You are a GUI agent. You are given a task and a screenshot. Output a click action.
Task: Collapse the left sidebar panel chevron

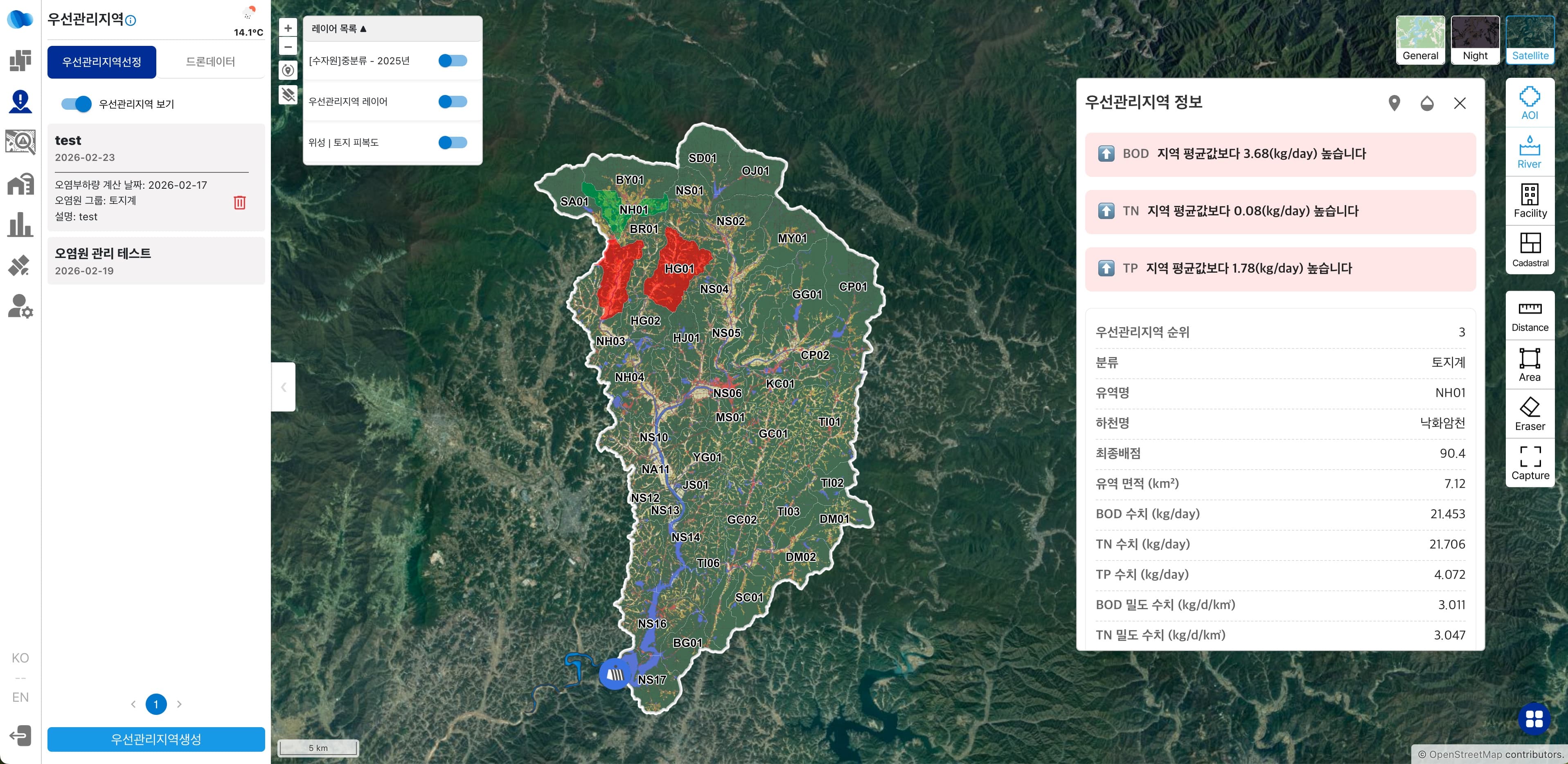point(283,387)
